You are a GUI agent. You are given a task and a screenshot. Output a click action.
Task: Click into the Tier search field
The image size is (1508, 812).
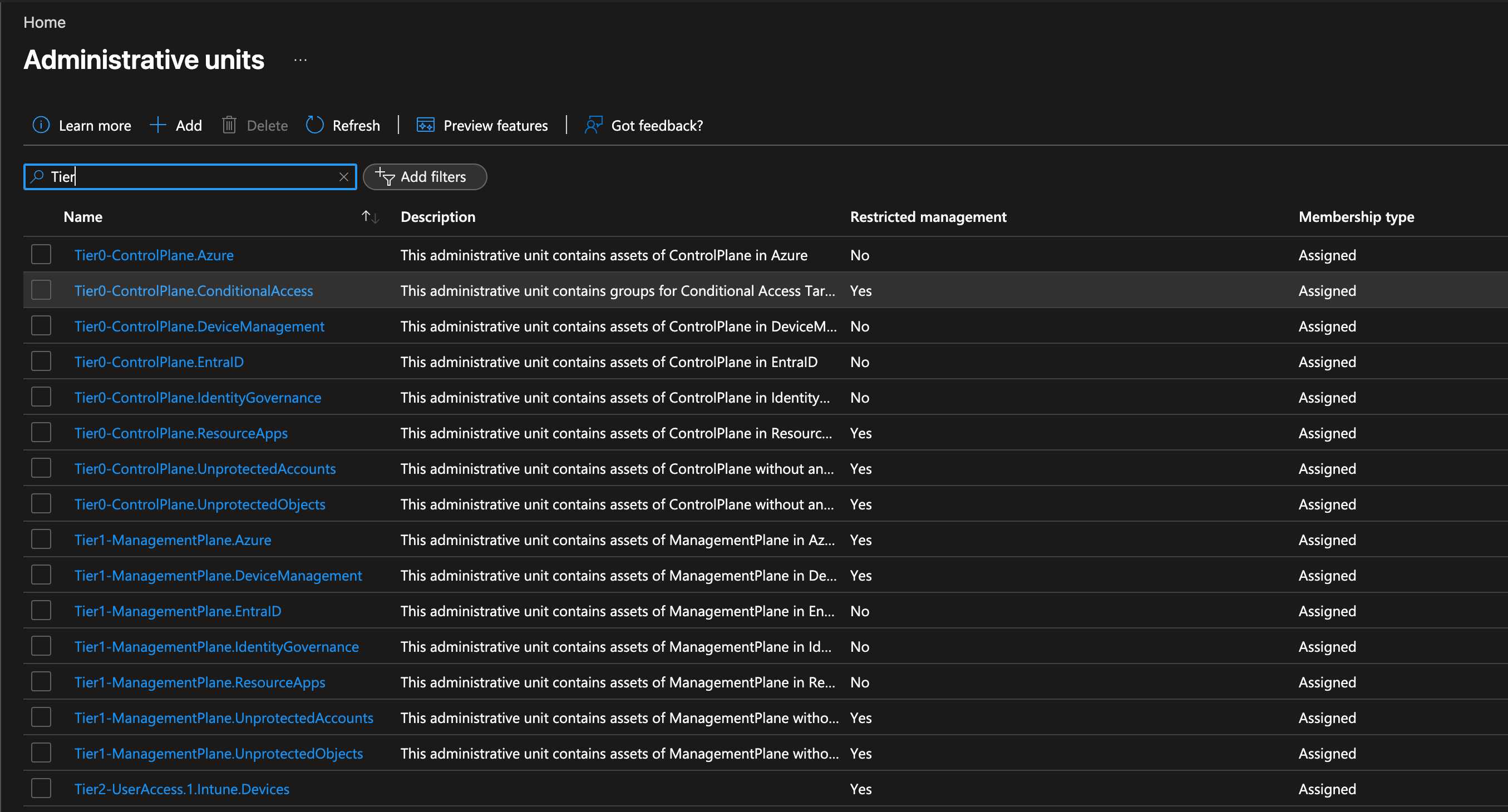click(x=190, y=177)
